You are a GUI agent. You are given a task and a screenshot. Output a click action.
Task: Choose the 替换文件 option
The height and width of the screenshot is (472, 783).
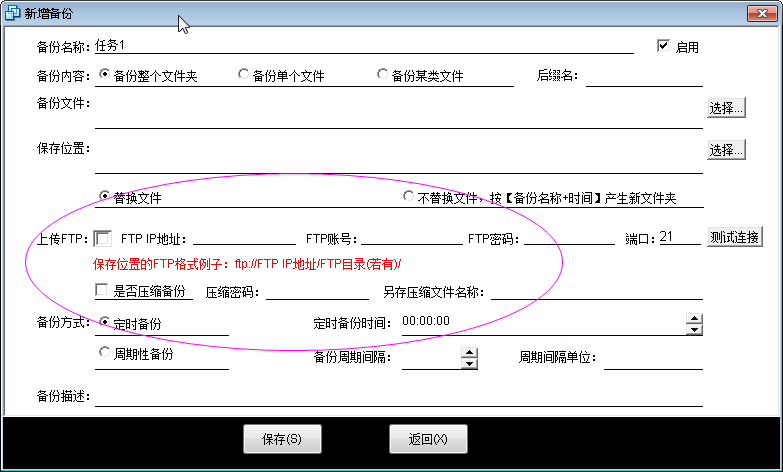pyautogui.click(x=105, y=196)
